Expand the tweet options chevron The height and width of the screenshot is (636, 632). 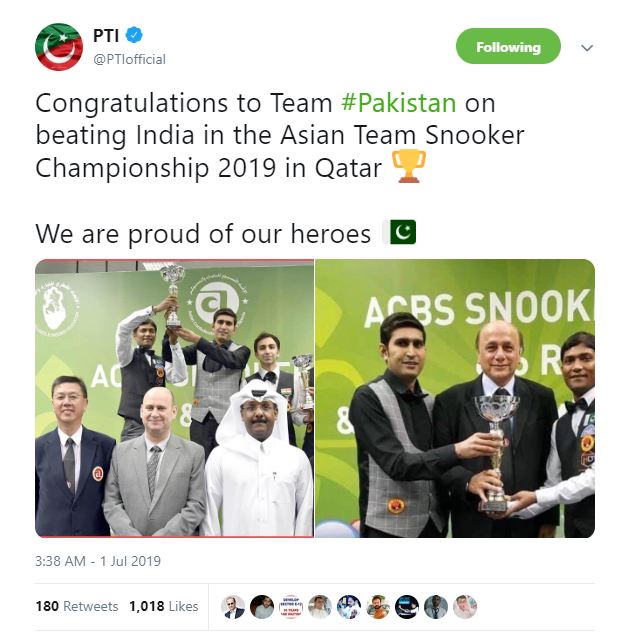[587, 48]
